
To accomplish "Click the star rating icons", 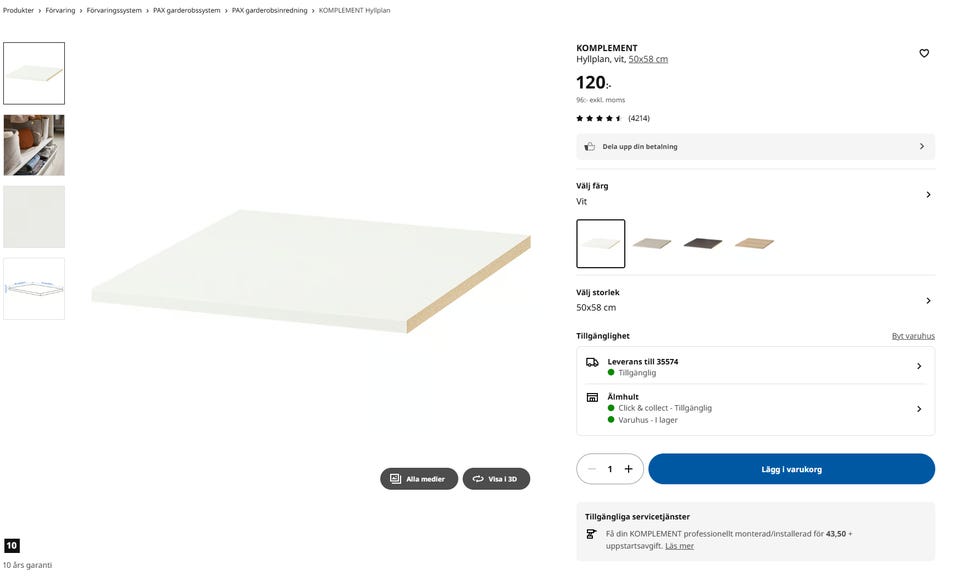I will (599, 118).
